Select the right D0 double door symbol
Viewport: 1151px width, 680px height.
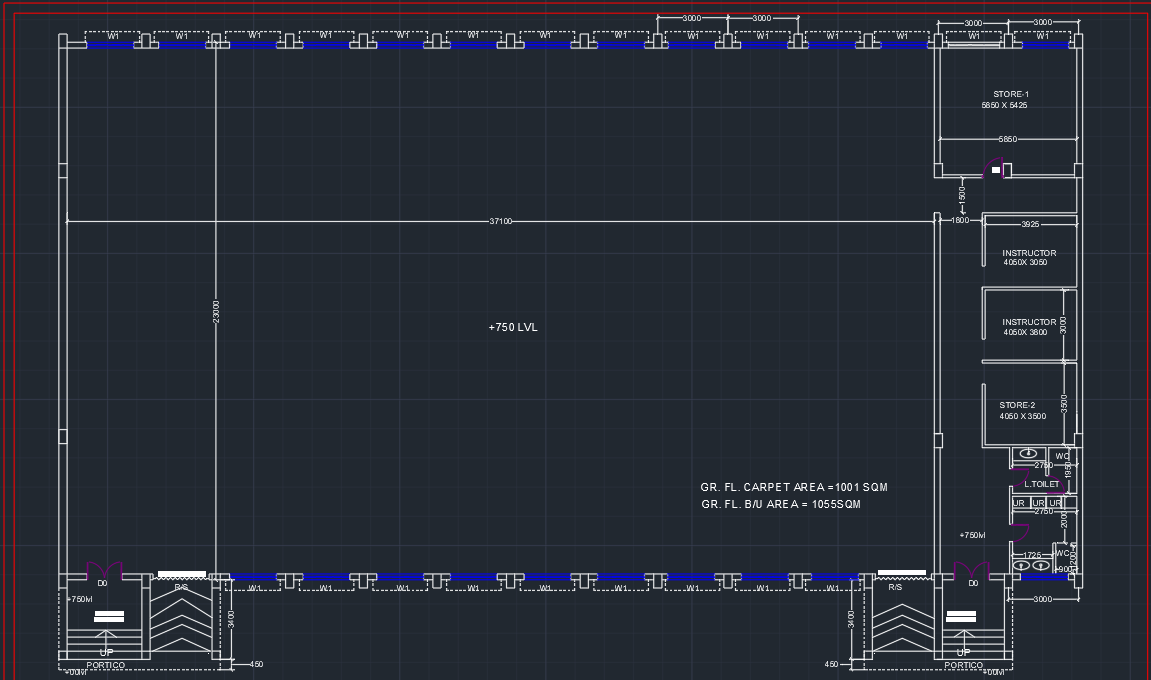point(971,571)
